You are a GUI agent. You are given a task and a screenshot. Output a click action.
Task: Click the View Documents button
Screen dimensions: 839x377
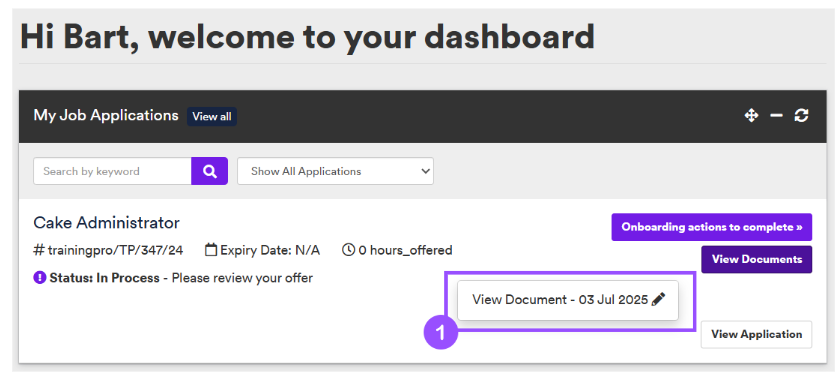757,259
